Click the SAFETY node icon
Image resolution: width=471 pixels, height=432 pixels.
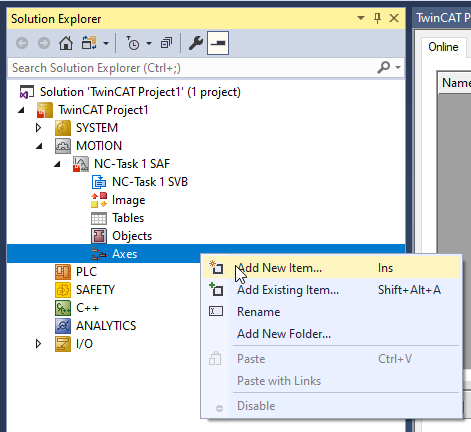(63, 290)
